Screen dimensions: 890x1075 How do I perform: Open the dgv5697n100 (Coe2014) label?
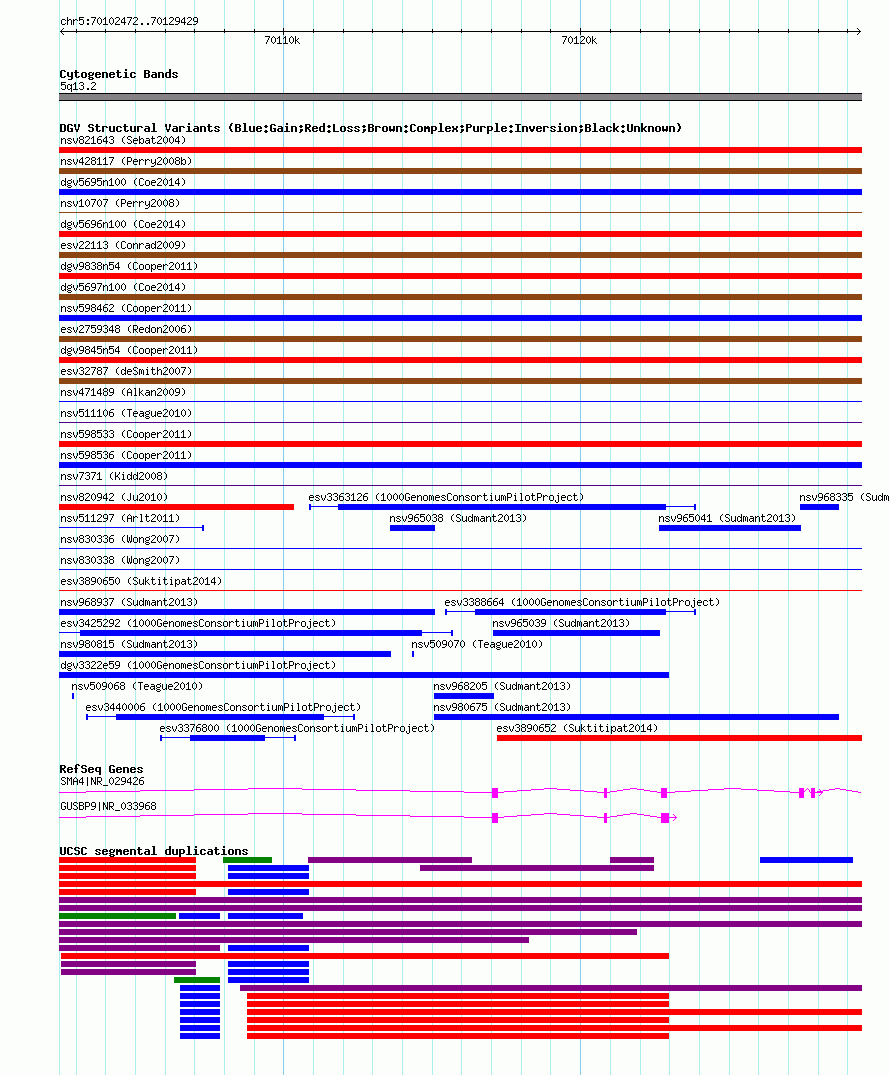point(123,287)
